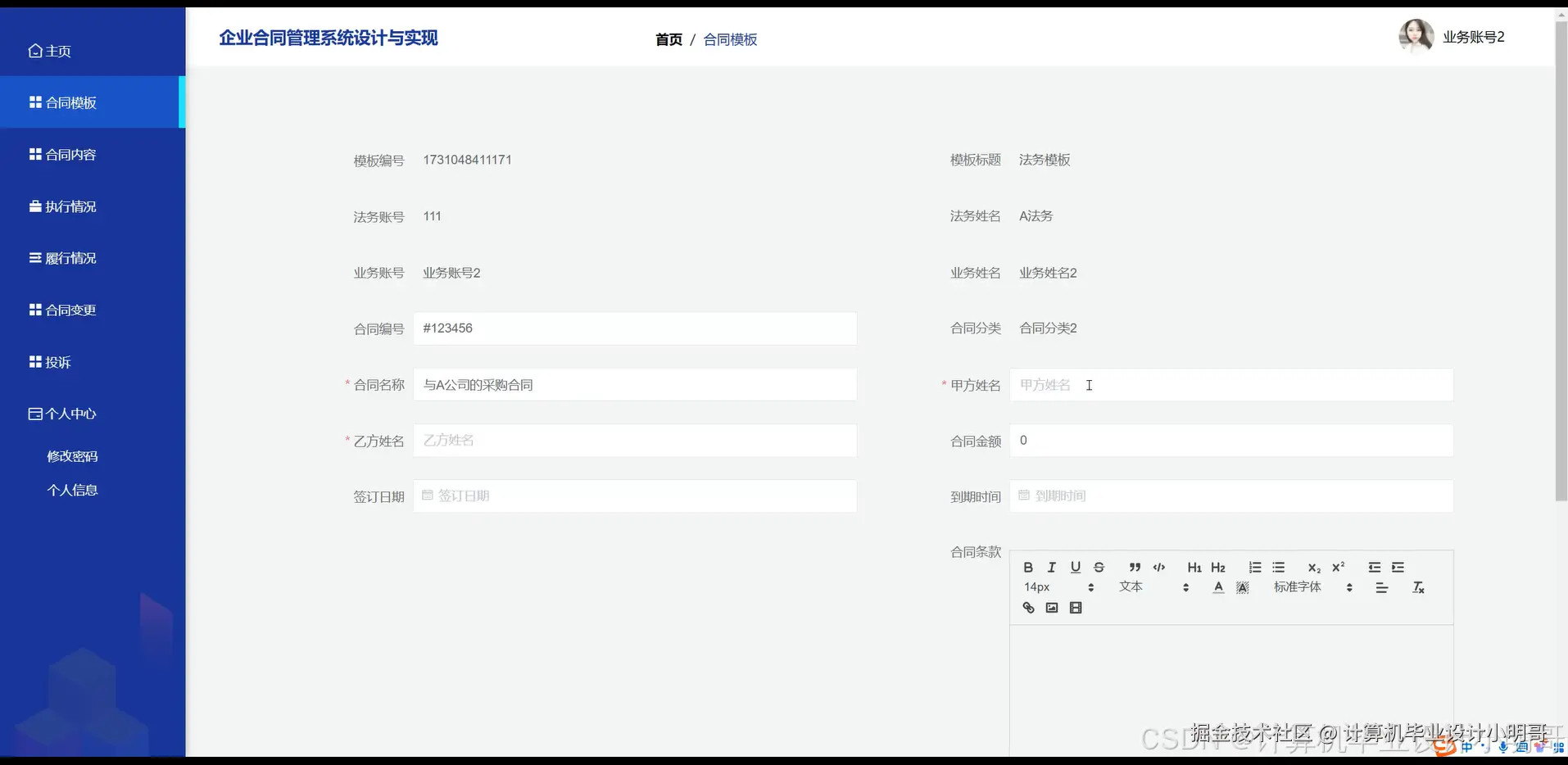Open the 首页 breadcrumb link
This screenshot has height=765, width=1568.
point(668,38)
